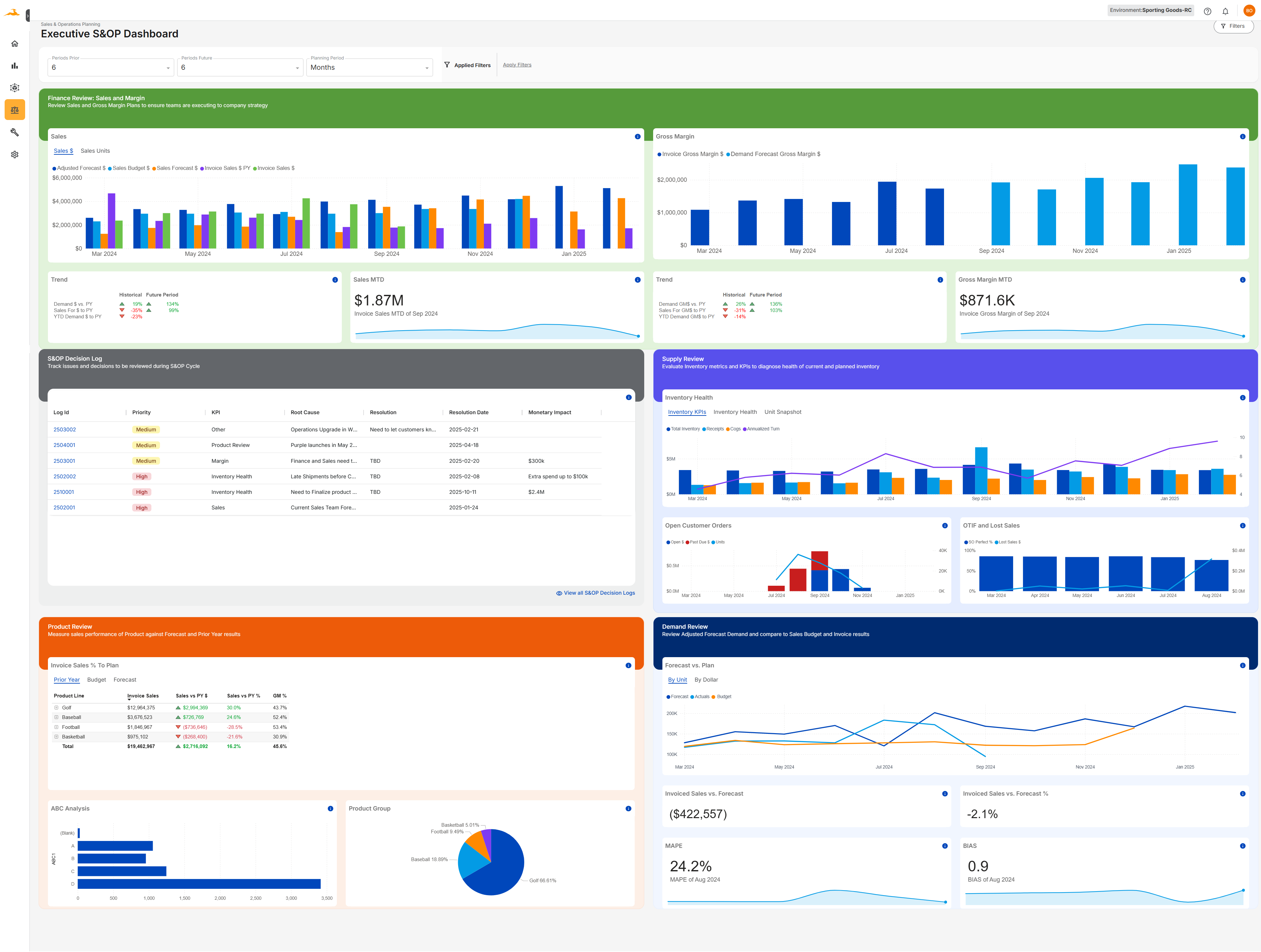This screenshot has height=952, width=1261.
Task: Click the Filters button at top right
Action: point(1234,26)
